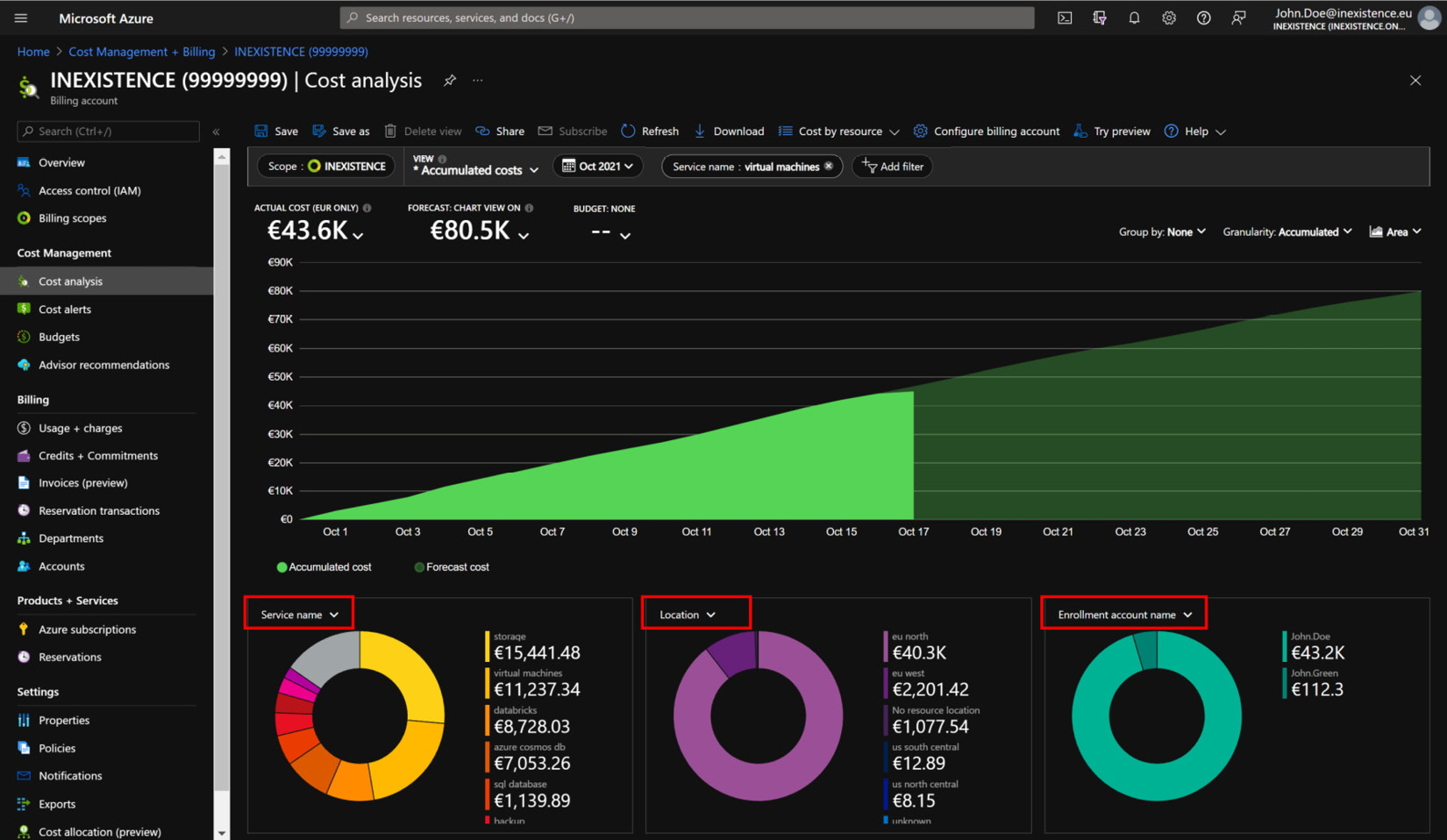Open Exports in the sidebar
This screenshot has width=1447, height=840.
pyautogui.click(x=57, y=804)
